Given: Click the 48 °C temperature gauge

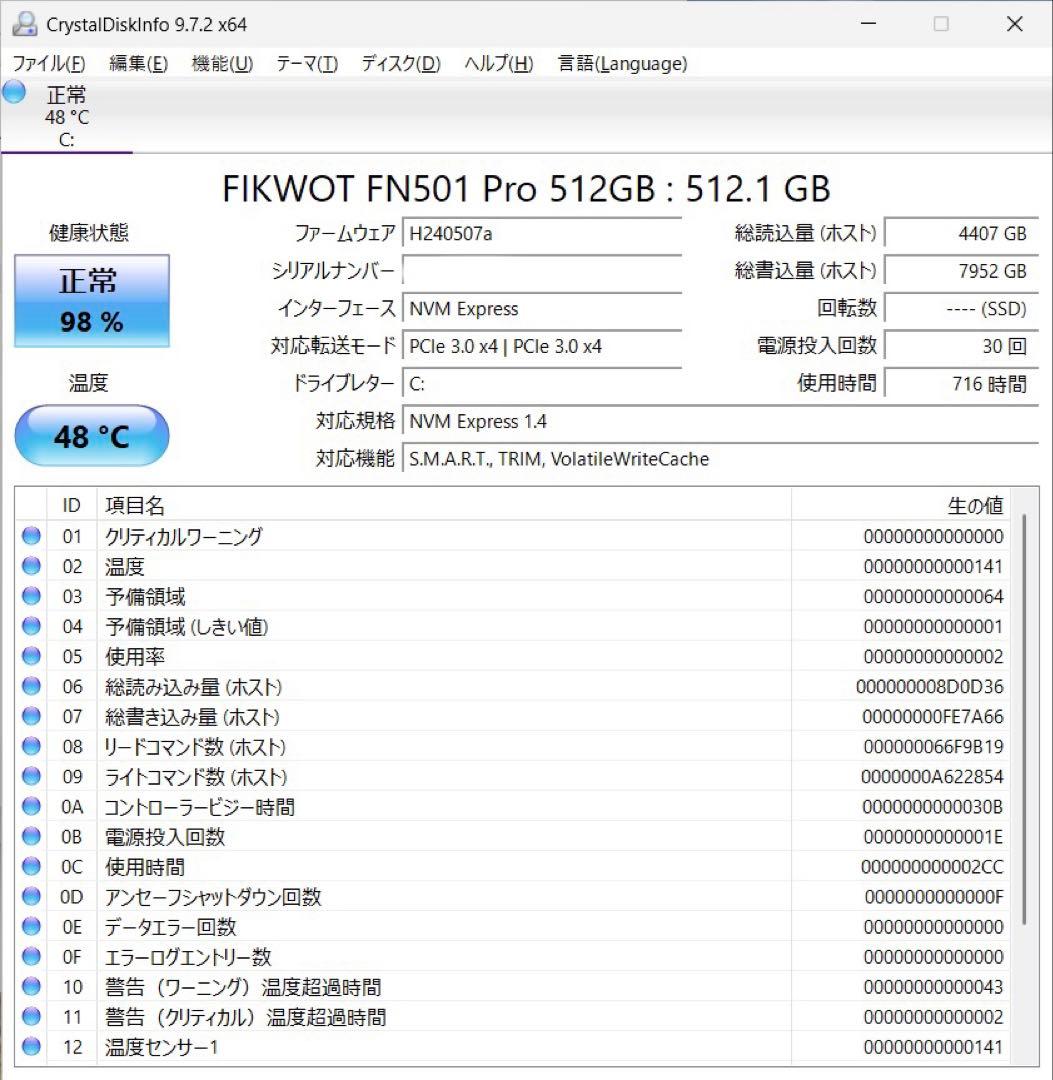Looking at the screenshot, I should [x=92, y=435].
